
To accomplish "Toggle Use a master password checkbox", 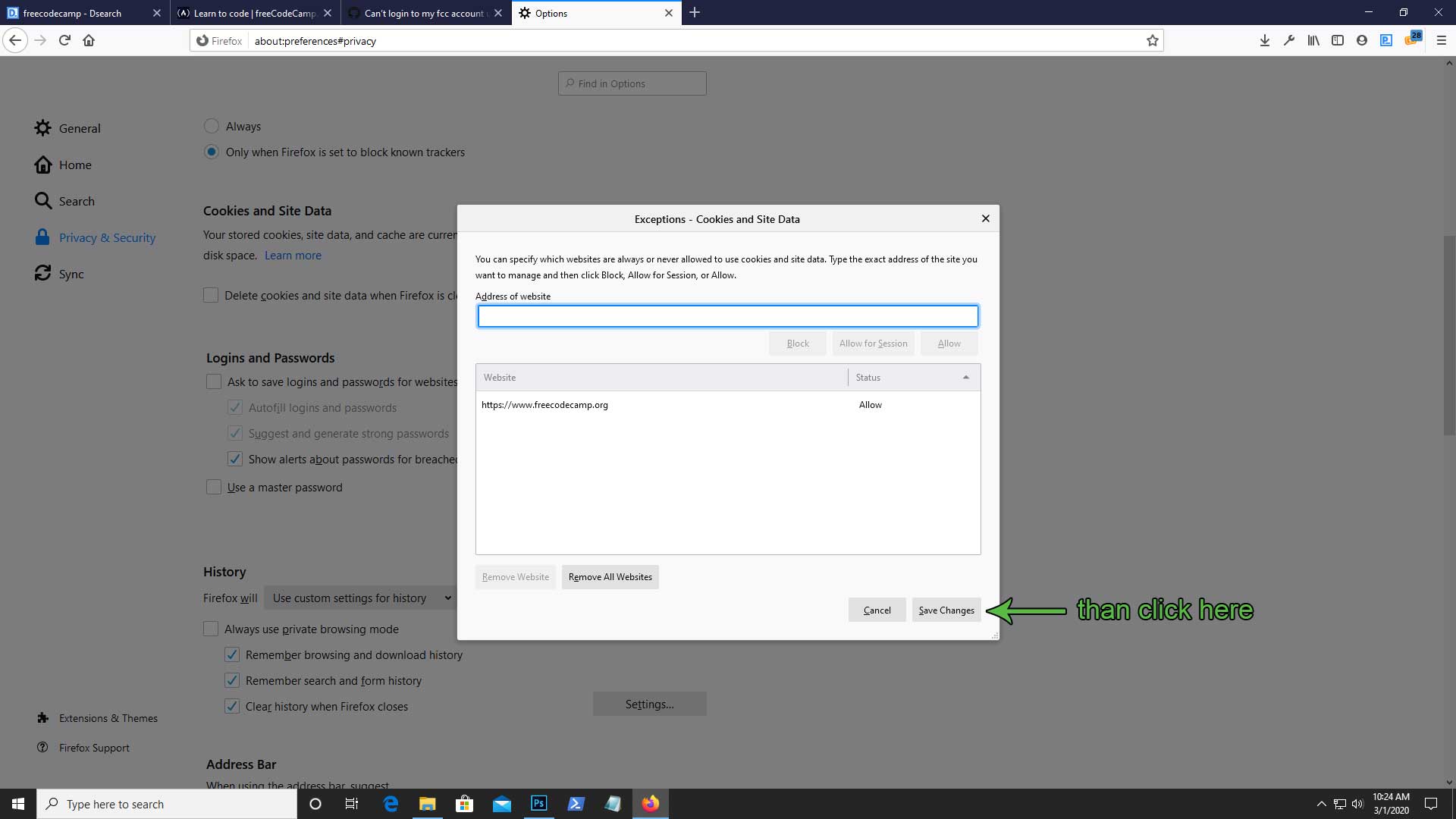I will point(214,487).
